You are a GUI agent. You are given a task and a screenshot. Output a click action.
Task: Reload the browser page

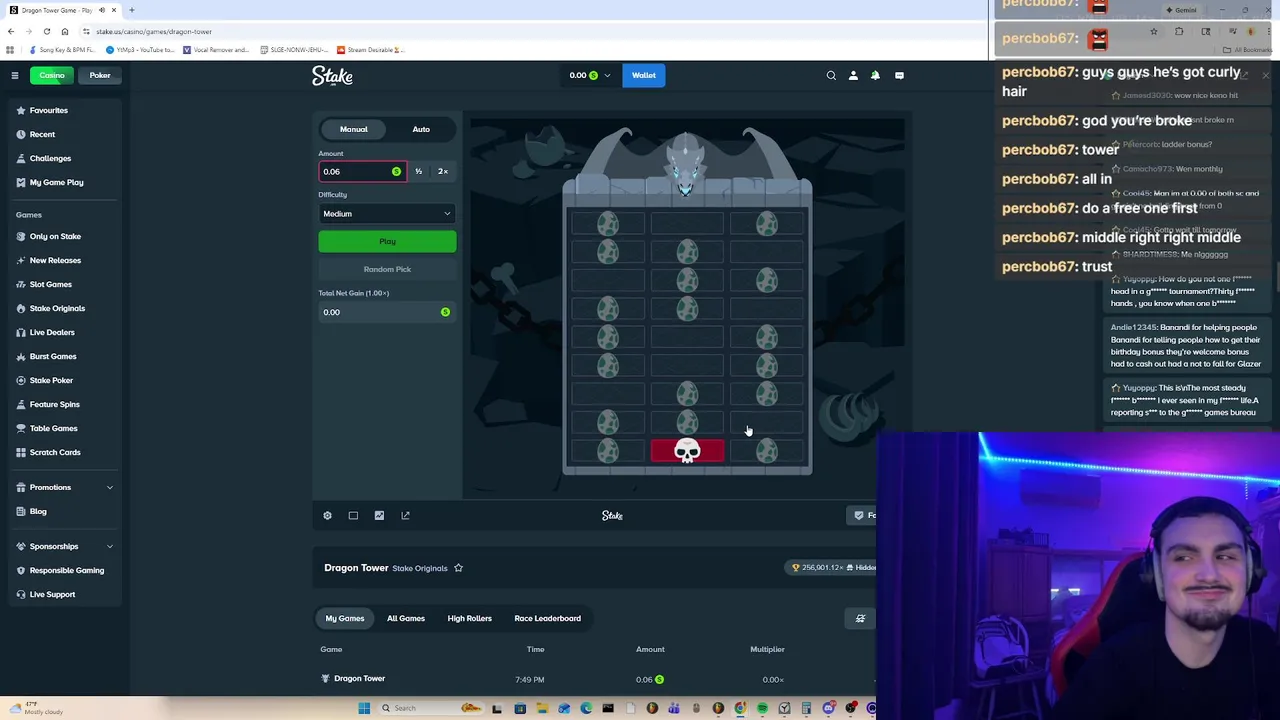[x=46, y=31]
